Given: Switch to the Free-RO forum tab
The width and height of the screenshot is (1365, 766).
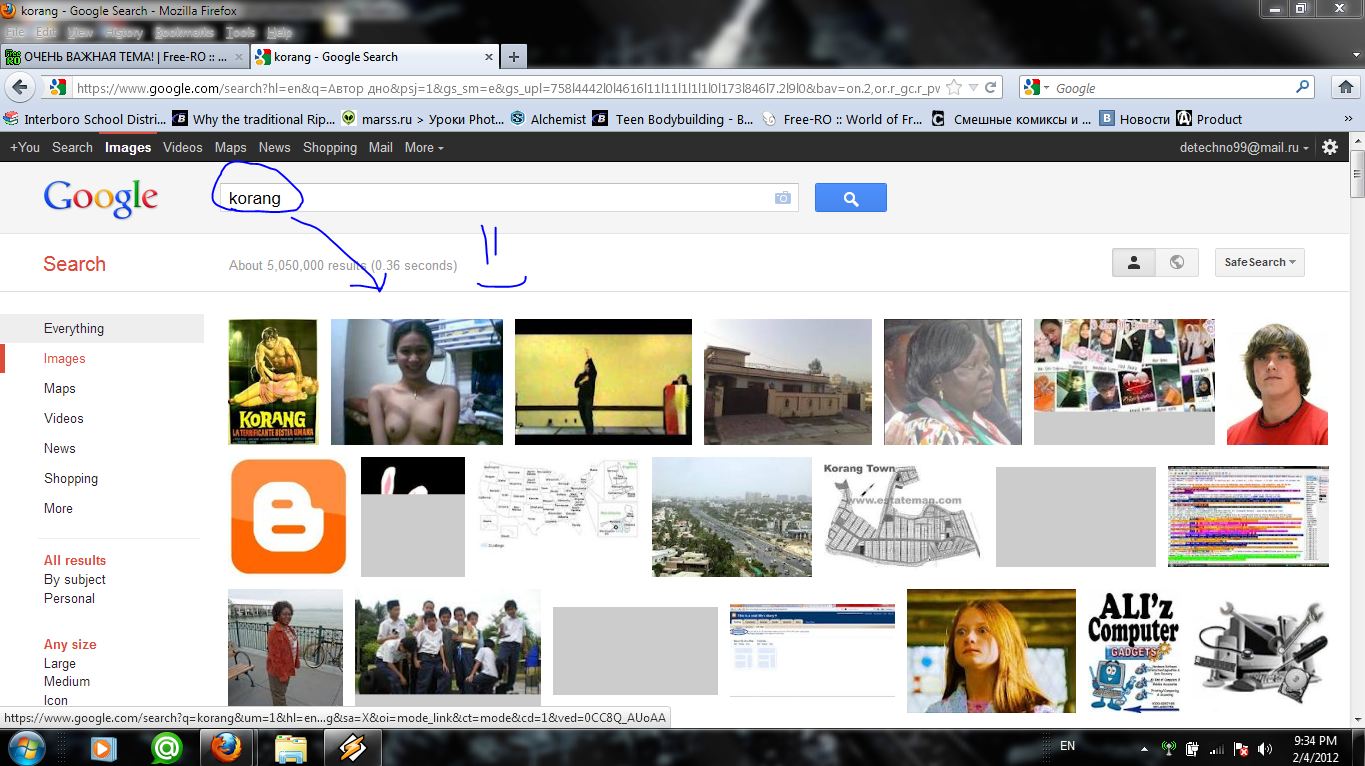Looking at the screenshot, I should (125, 57).
